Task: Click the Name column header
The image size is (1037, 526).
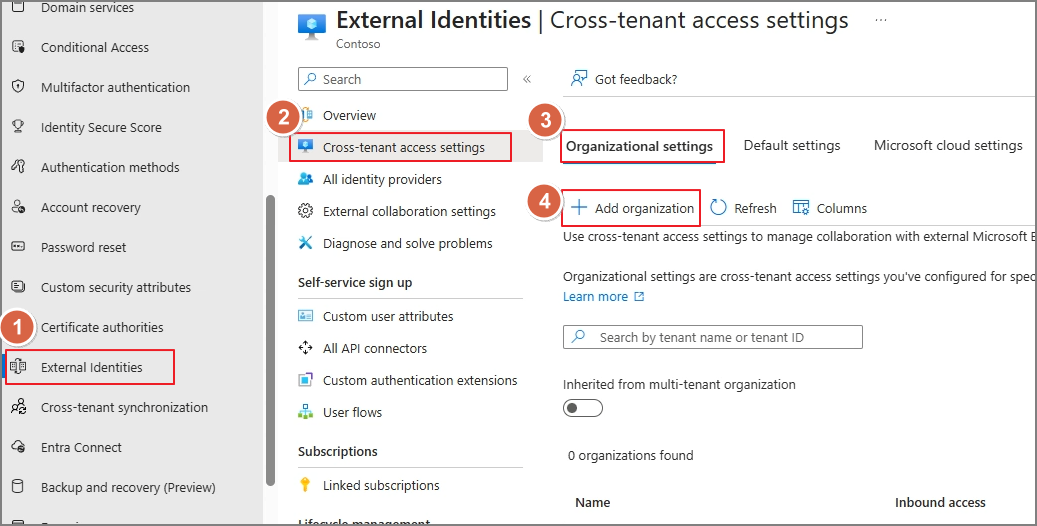Action: point(593,503)
